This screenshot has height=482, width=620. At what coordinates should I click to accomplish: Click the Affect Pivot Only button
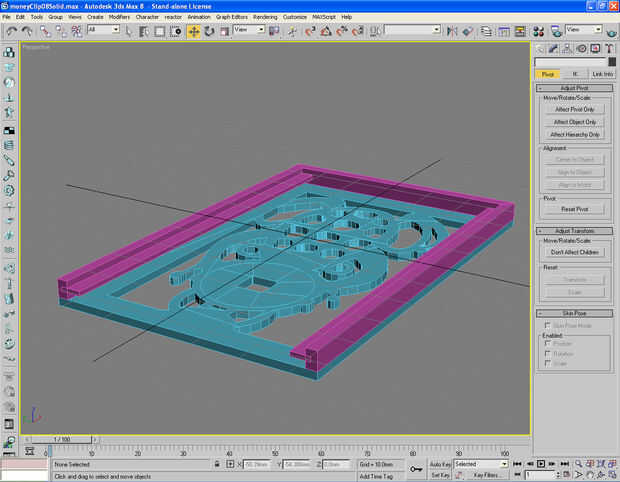(x=574, y=109)
